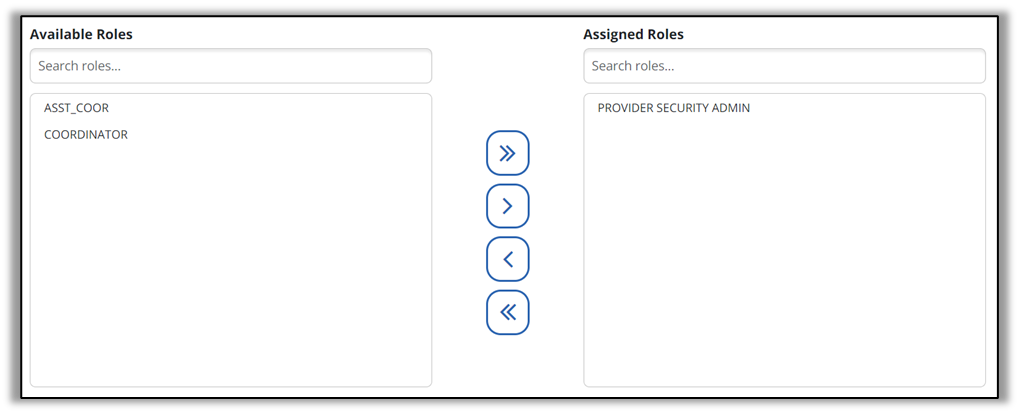Move the selected role to Assigned Roles
The width and height of the screenshot is (1019, 414).
tap(507, 206)
